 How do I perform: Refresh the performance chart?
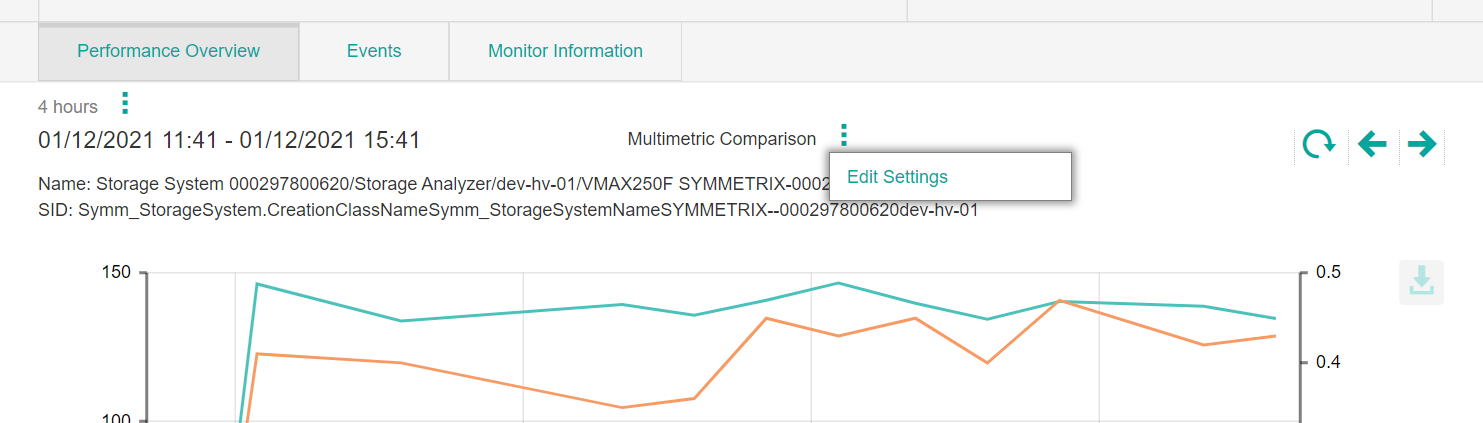pyautogui.click(x=1319, y=145)
